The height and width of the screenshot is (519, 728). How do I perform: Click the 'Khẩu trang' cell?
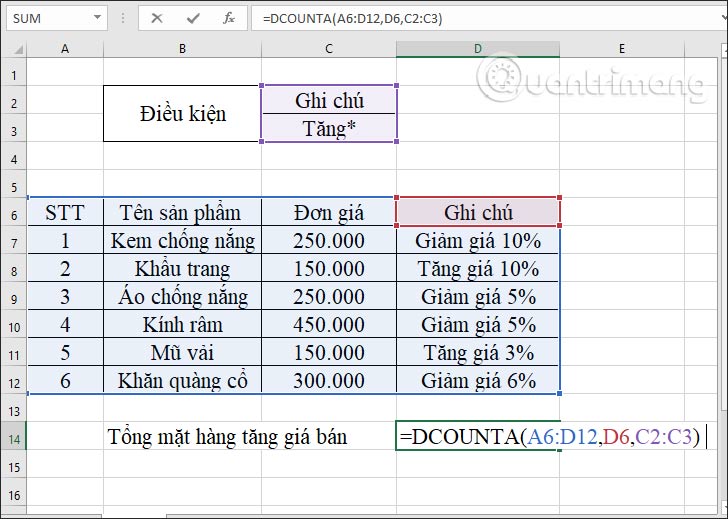[x=182, y=268]
